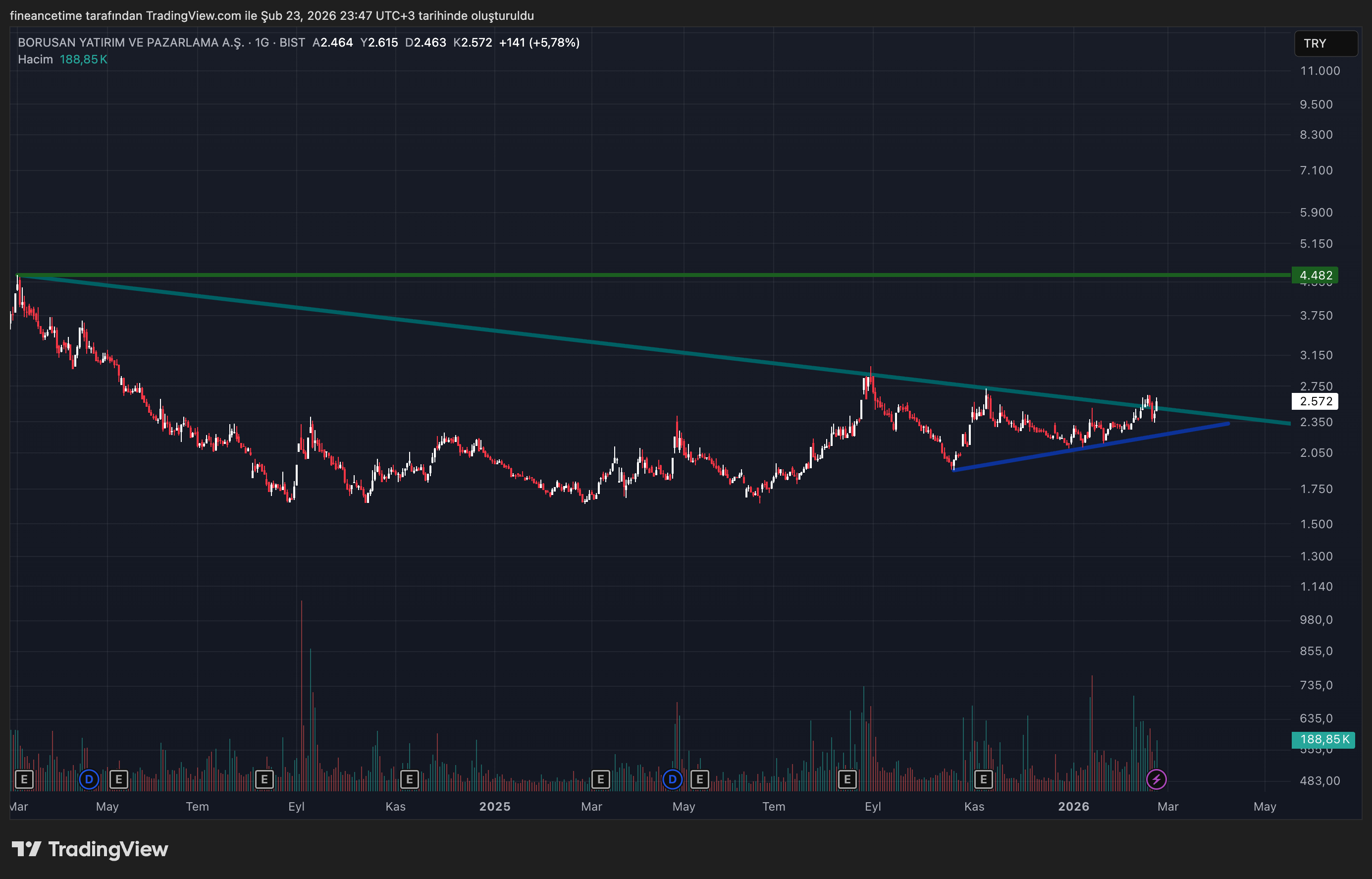Image resolution: width=1372 pixels, height=879 pixels.
Task: Click the first blue D dividend marker
Action: click(x=89, y=779)
